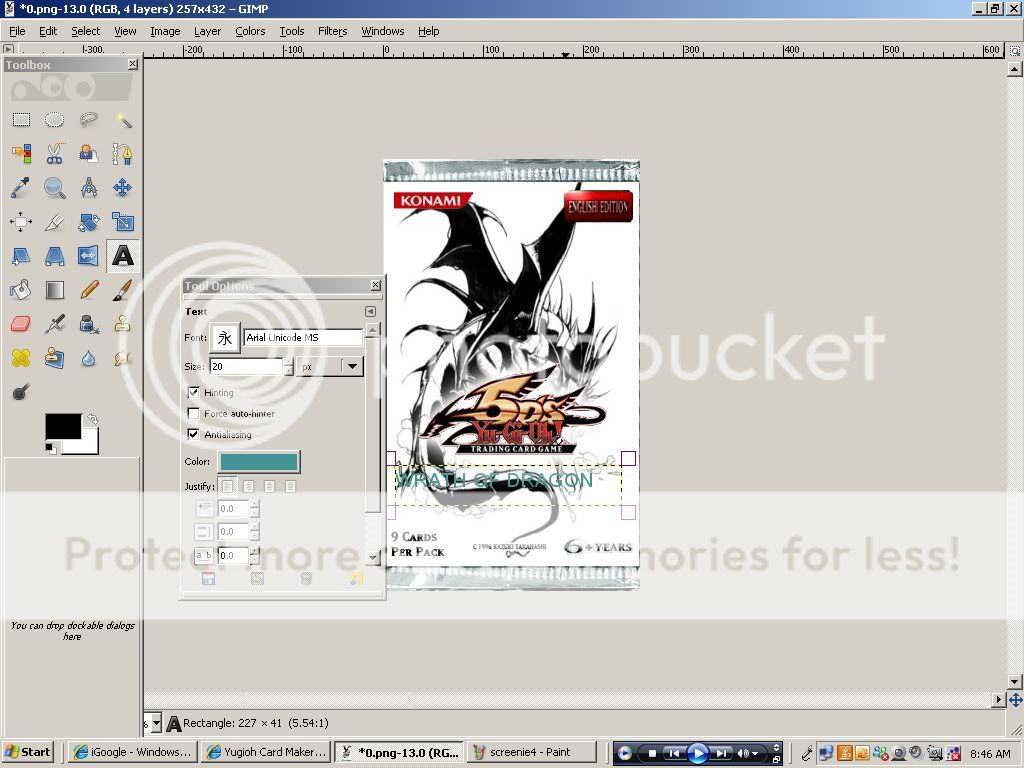Open the Colors menu

[250, 31]
